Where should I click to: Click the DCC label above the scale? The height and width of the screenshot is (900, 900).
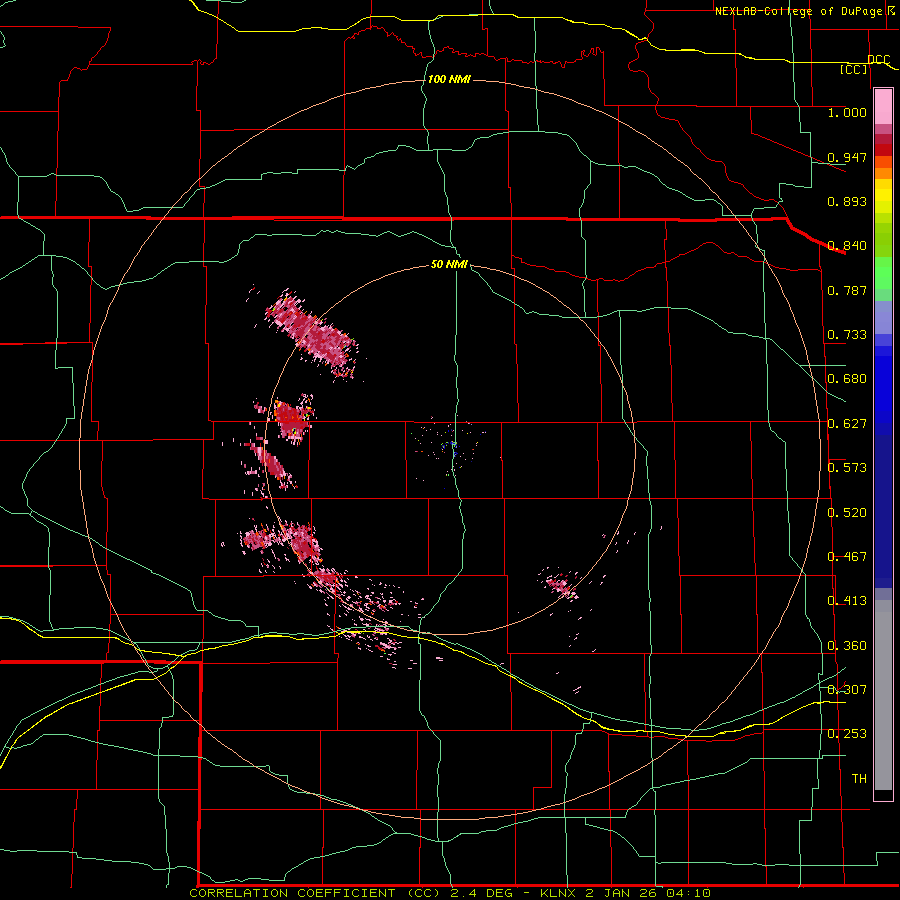point(878,60)
